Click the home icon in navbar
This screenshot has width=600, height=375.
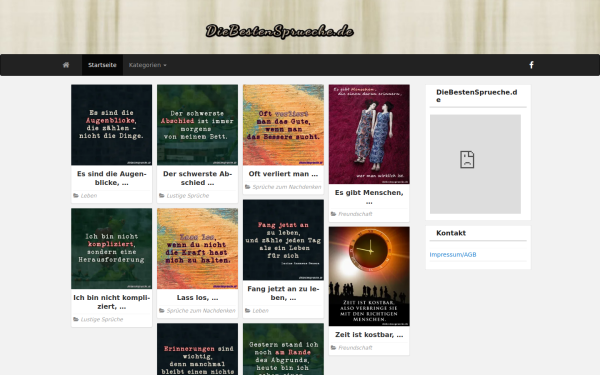[x=66, y=65]
